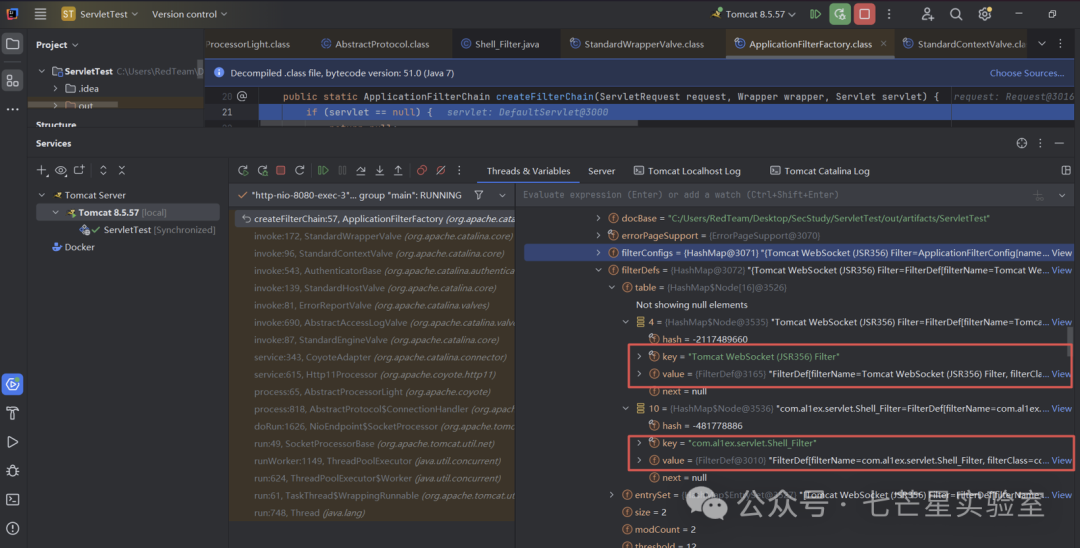Screen dimensions: 1080x548
Task: Open the main hamburger menu
Action: [x=41, y=14]
